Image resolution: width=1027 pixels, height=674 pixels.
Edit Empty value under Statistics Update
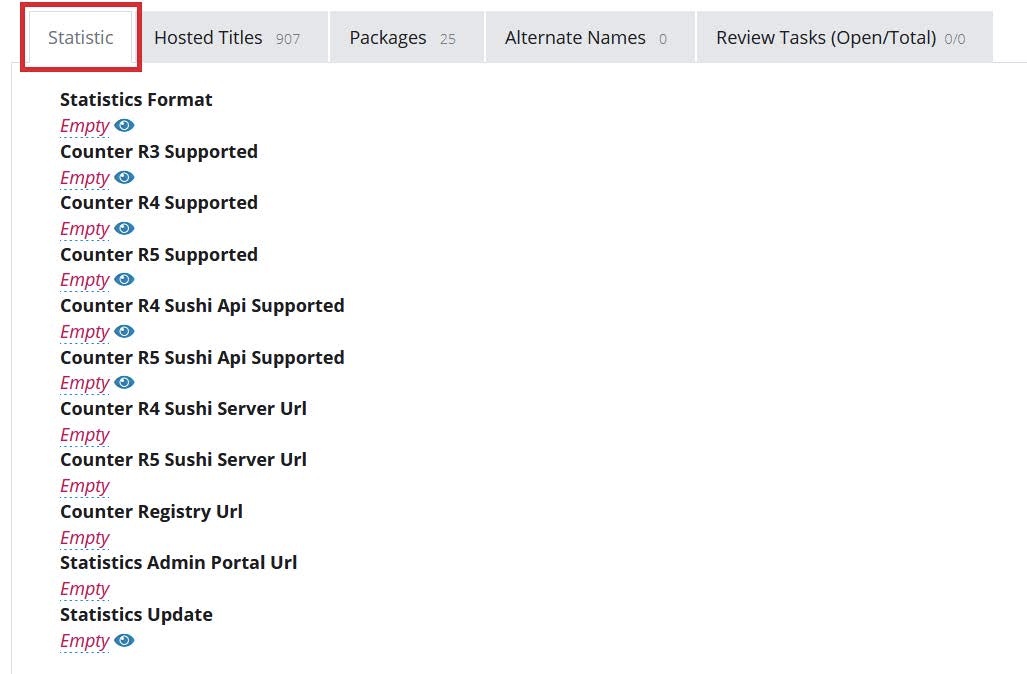pyautogui.click(x=84, y=641)
